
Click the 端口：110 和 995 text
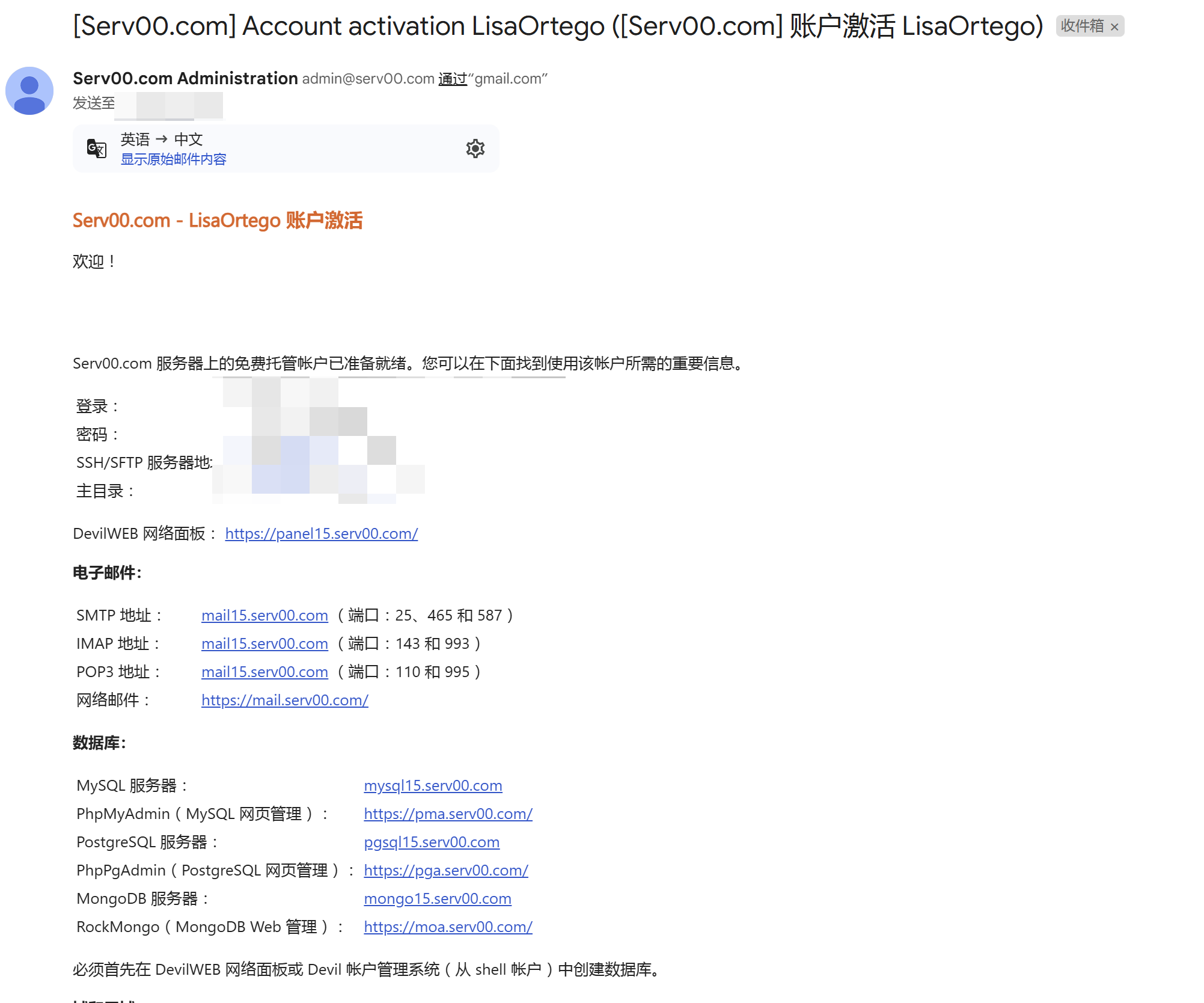tap(409, 672)
